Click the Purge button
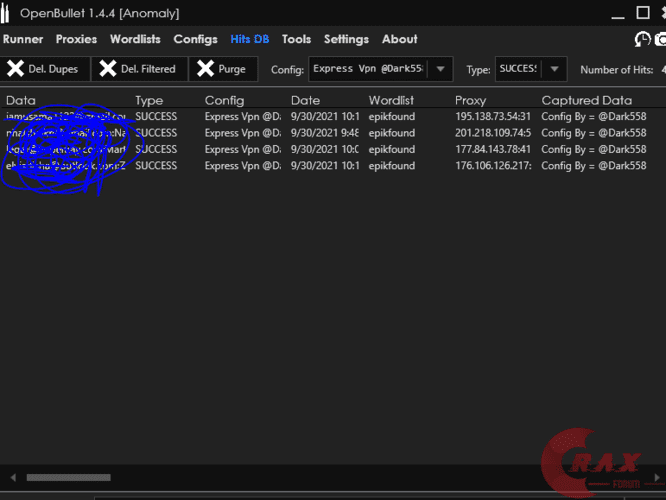The width and height of the screenshot is (666, 500). 223,69
